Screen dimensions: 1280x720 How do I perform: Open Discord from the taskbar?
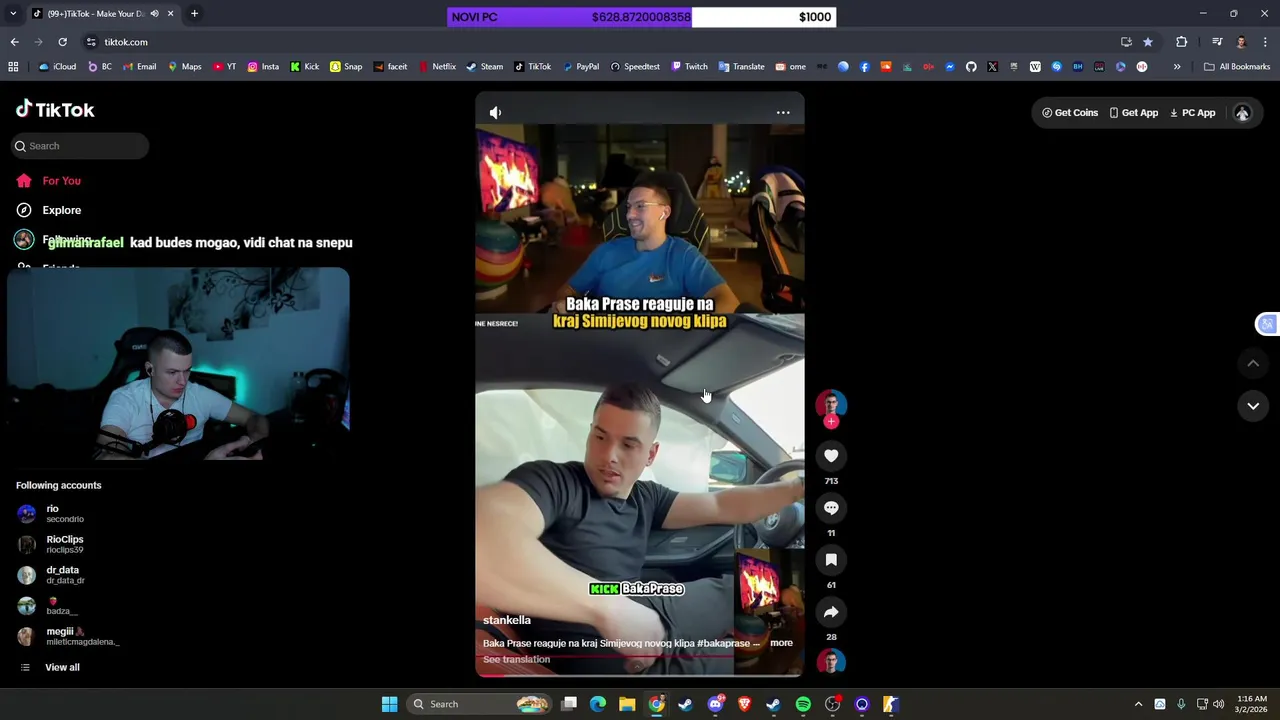715,704
